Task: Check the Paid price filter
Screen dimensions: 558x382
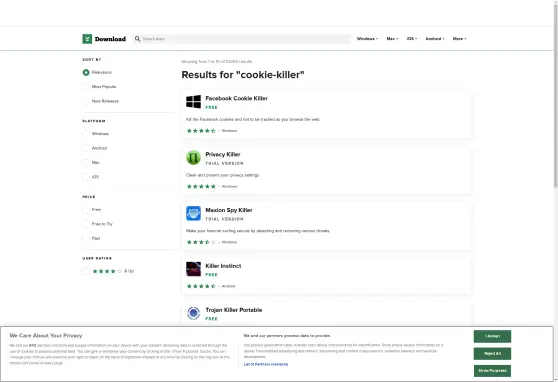Action: pos(86,238)
